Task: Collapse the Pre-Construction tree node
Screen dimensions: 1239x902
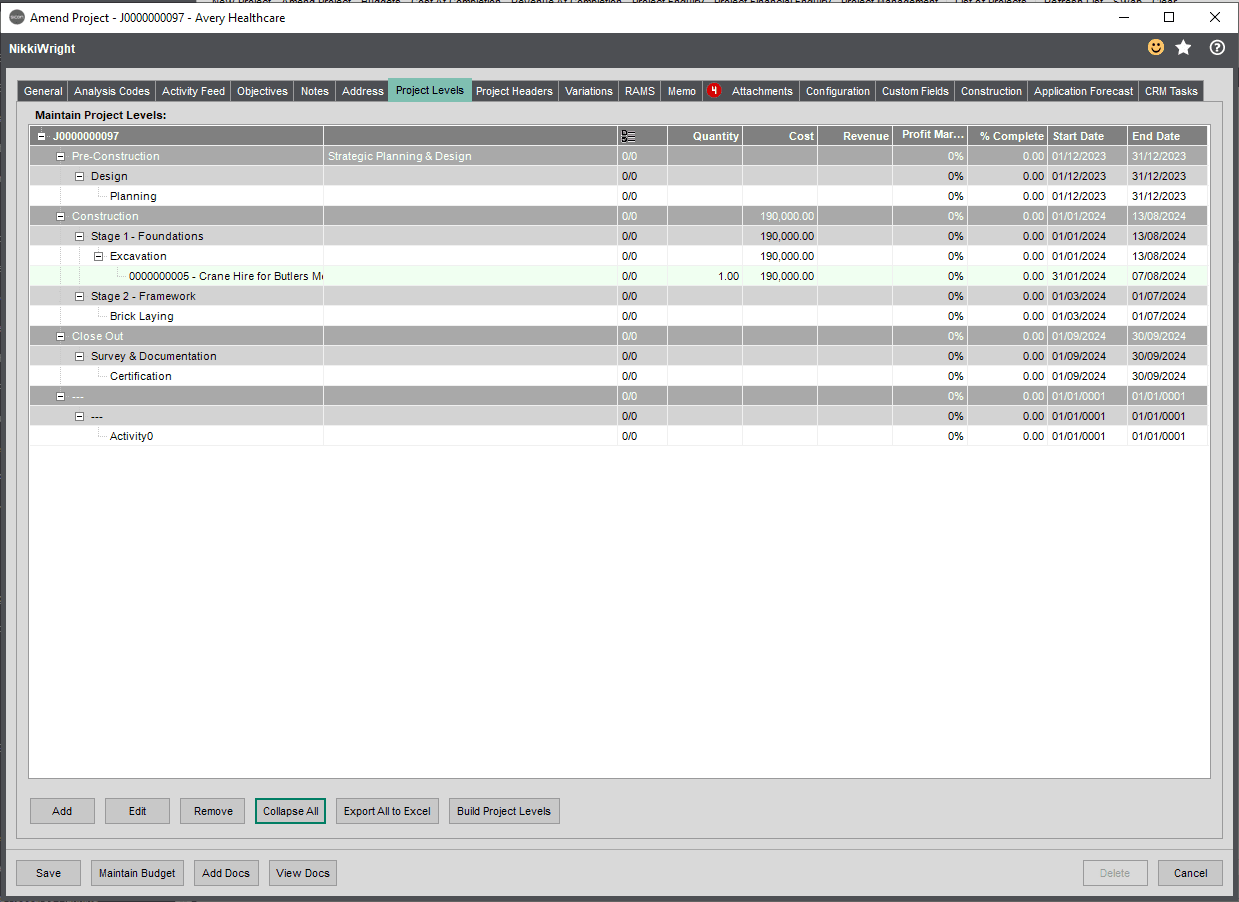Action: (x=61, y=156)
